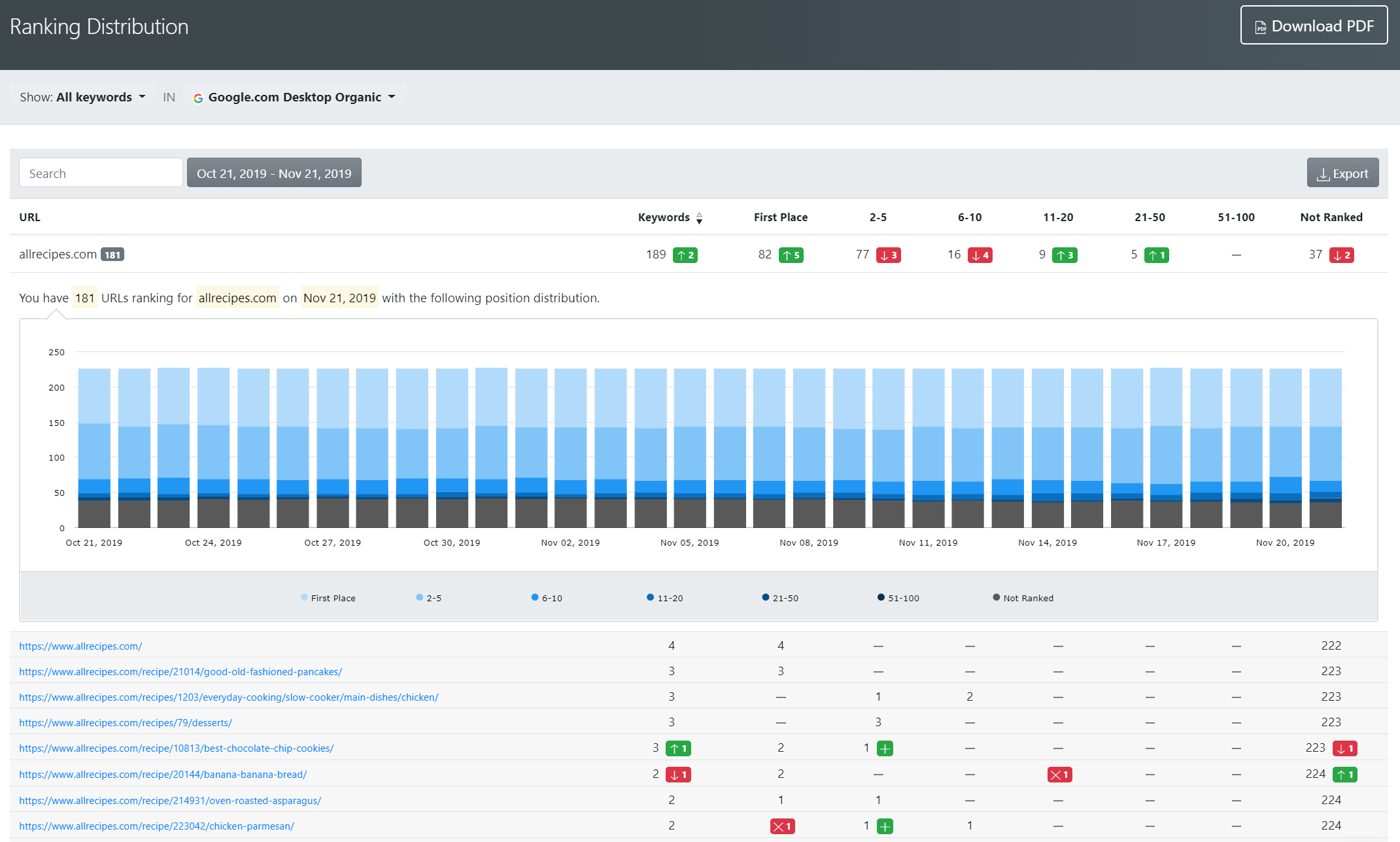The image size is (1400, 842).
Task: Open the Oct 21 - Nov 21 date range picker
Action: [274, 173]
